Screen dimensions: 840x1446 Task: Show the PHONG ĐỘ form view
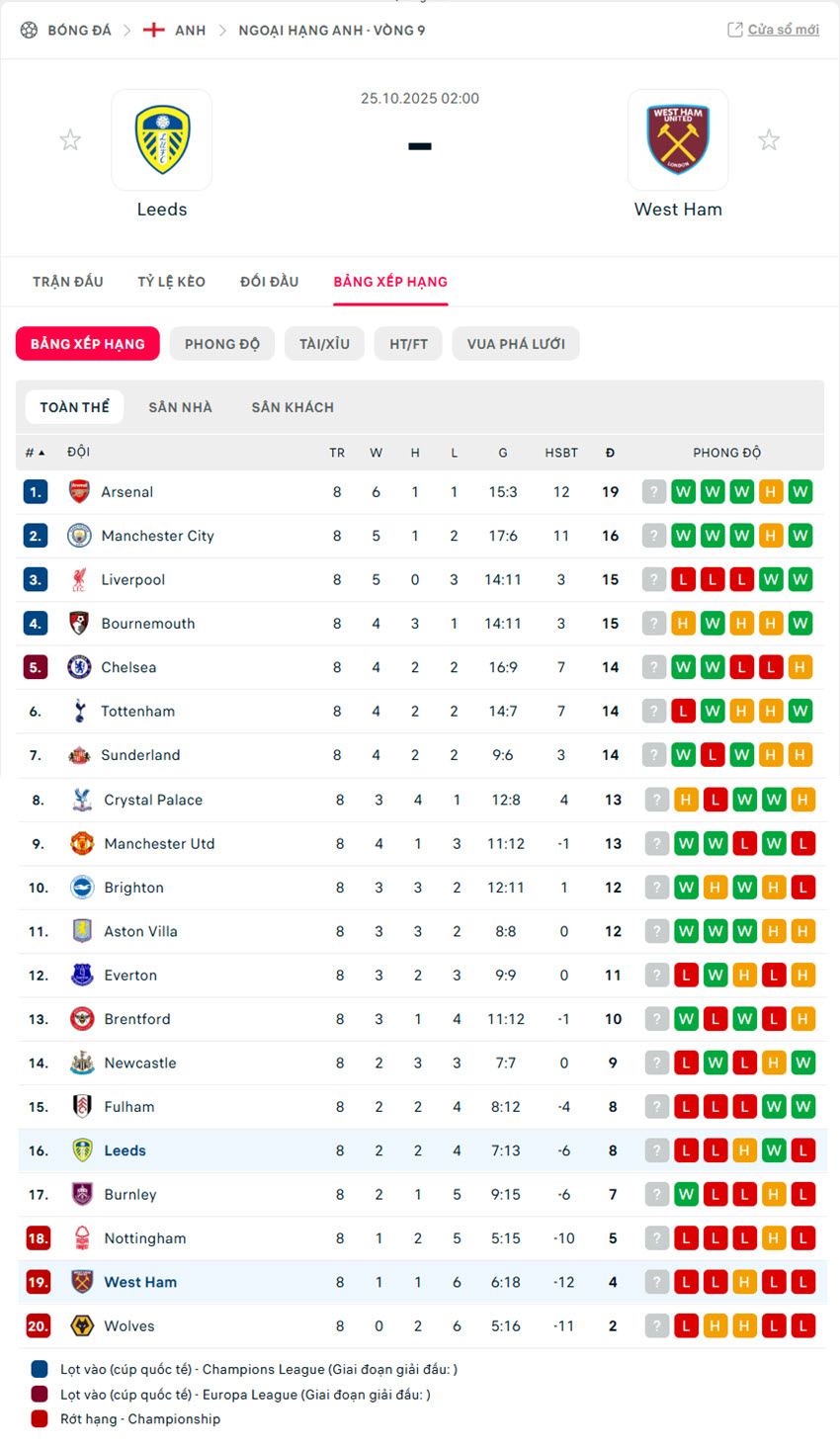click(221, 344)
